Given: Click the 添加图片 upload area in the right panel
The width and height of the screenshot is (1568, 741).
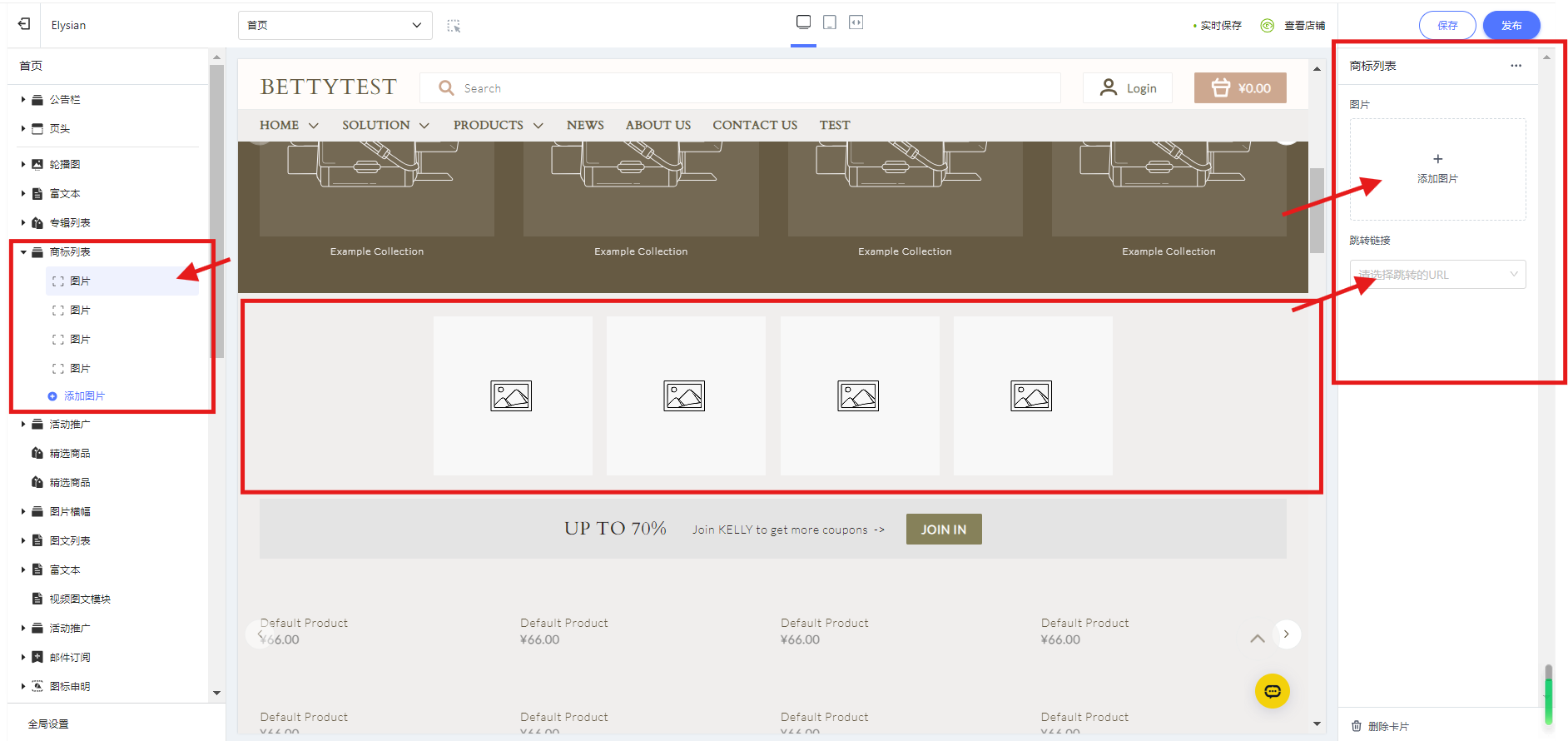Looking at the screenshot, I should [1437, 169].
